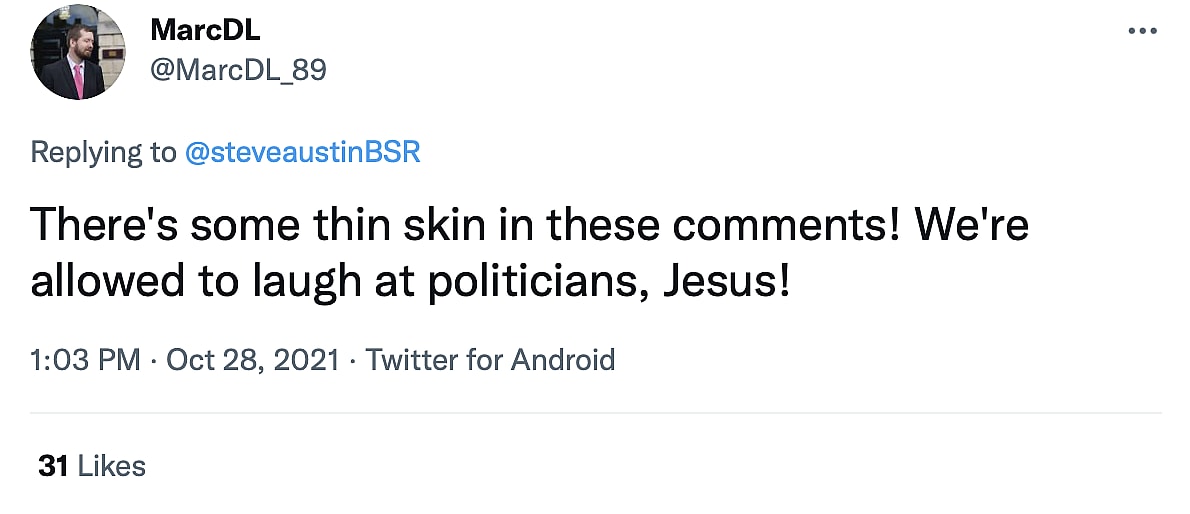The width and height of the screenshot is (1190, 514).
Task: Open the @steveaustinBSR mention link
Action: point(303,152)
